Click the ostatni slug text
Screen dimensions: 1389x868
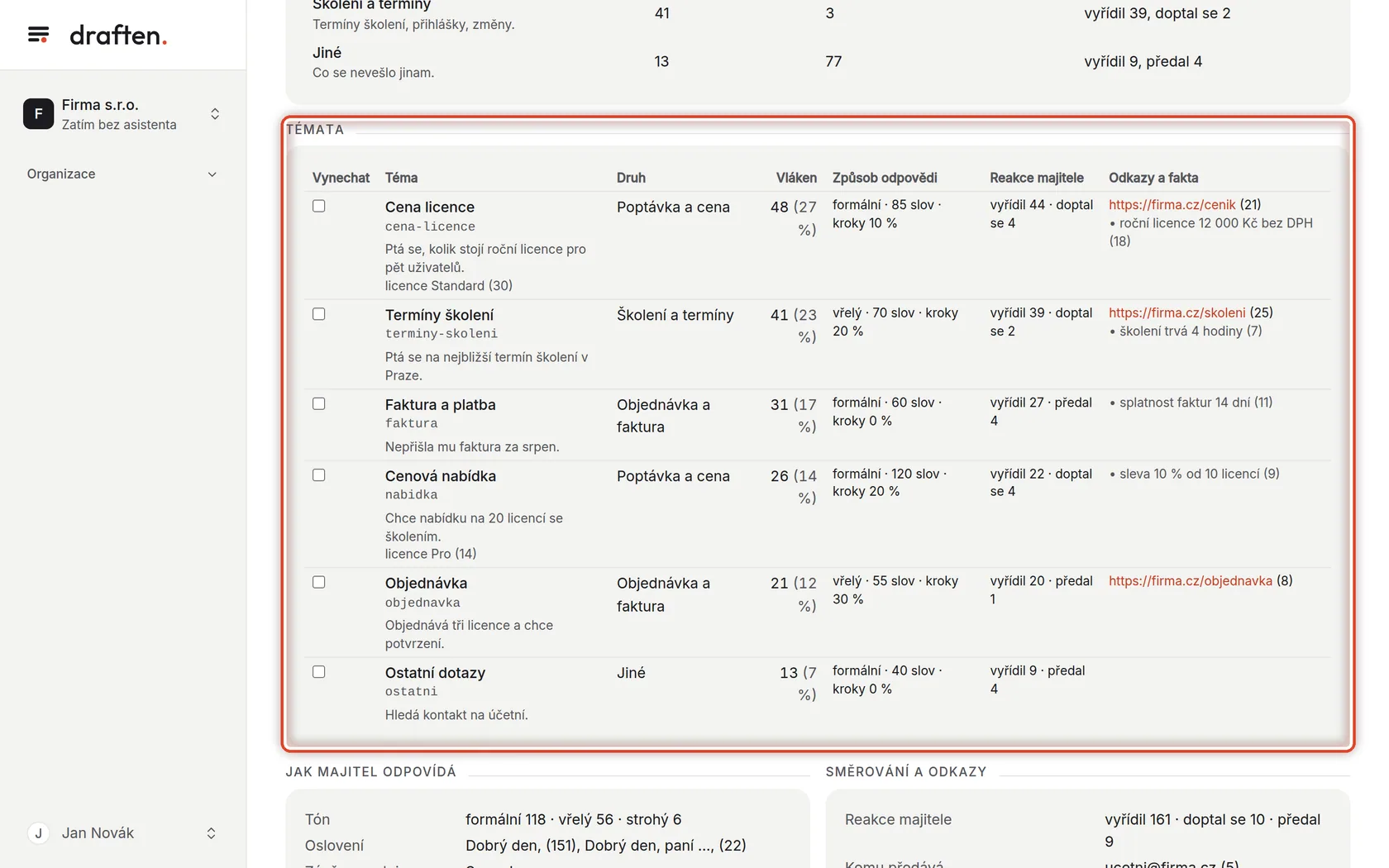[412, 691]
